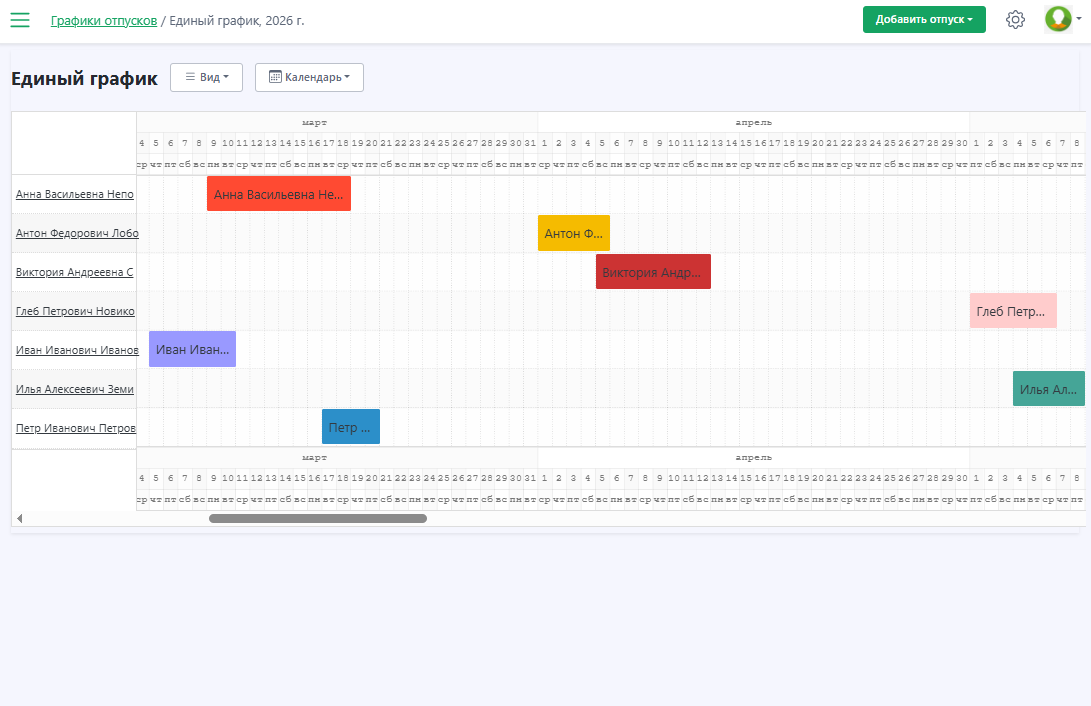Viewport: 1091px width, 706px height.
Task: Select Петр's blue vacation bar
Action: [350, 427]
